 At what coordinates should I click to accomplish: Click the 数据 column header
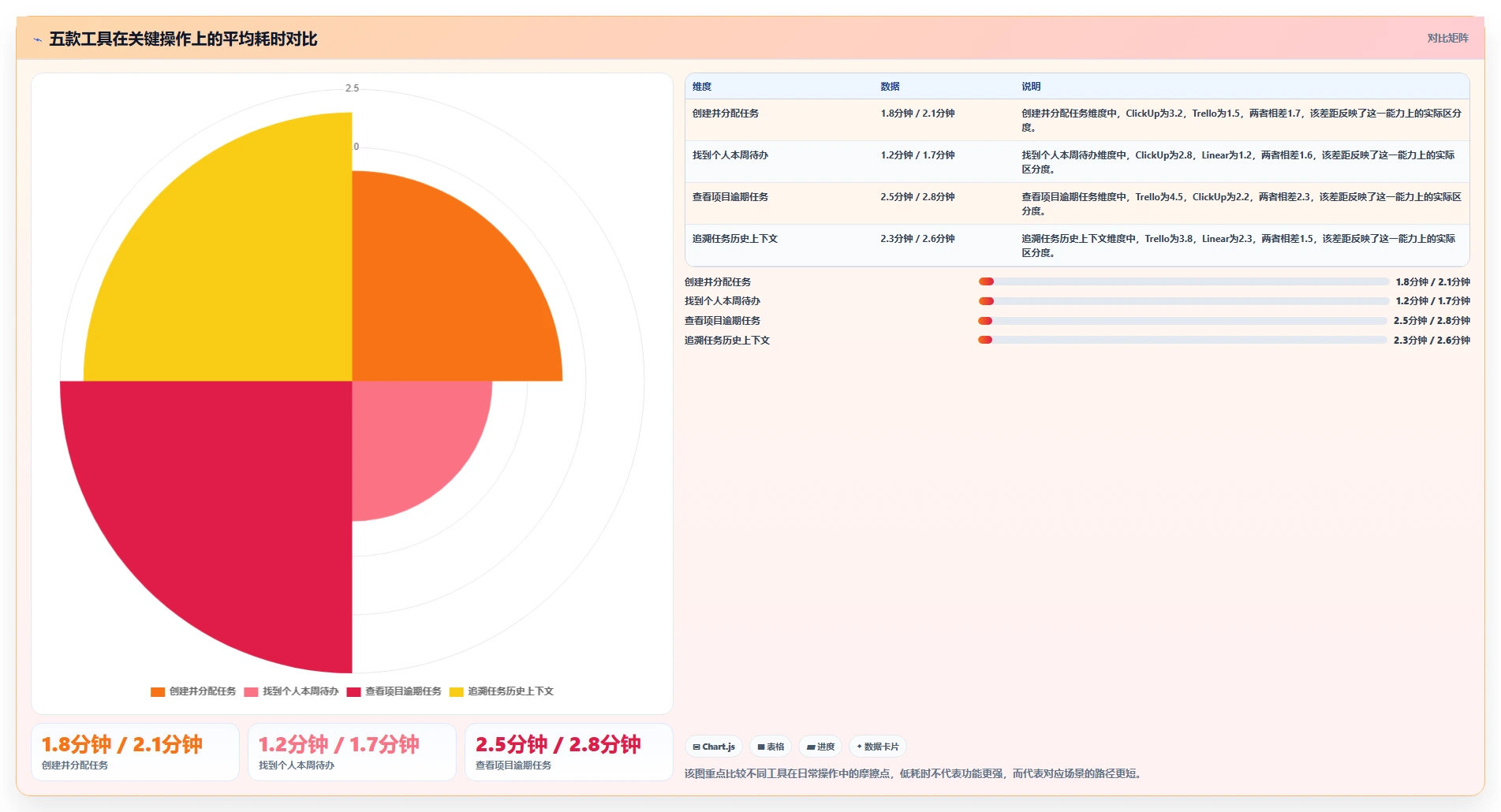890,87
